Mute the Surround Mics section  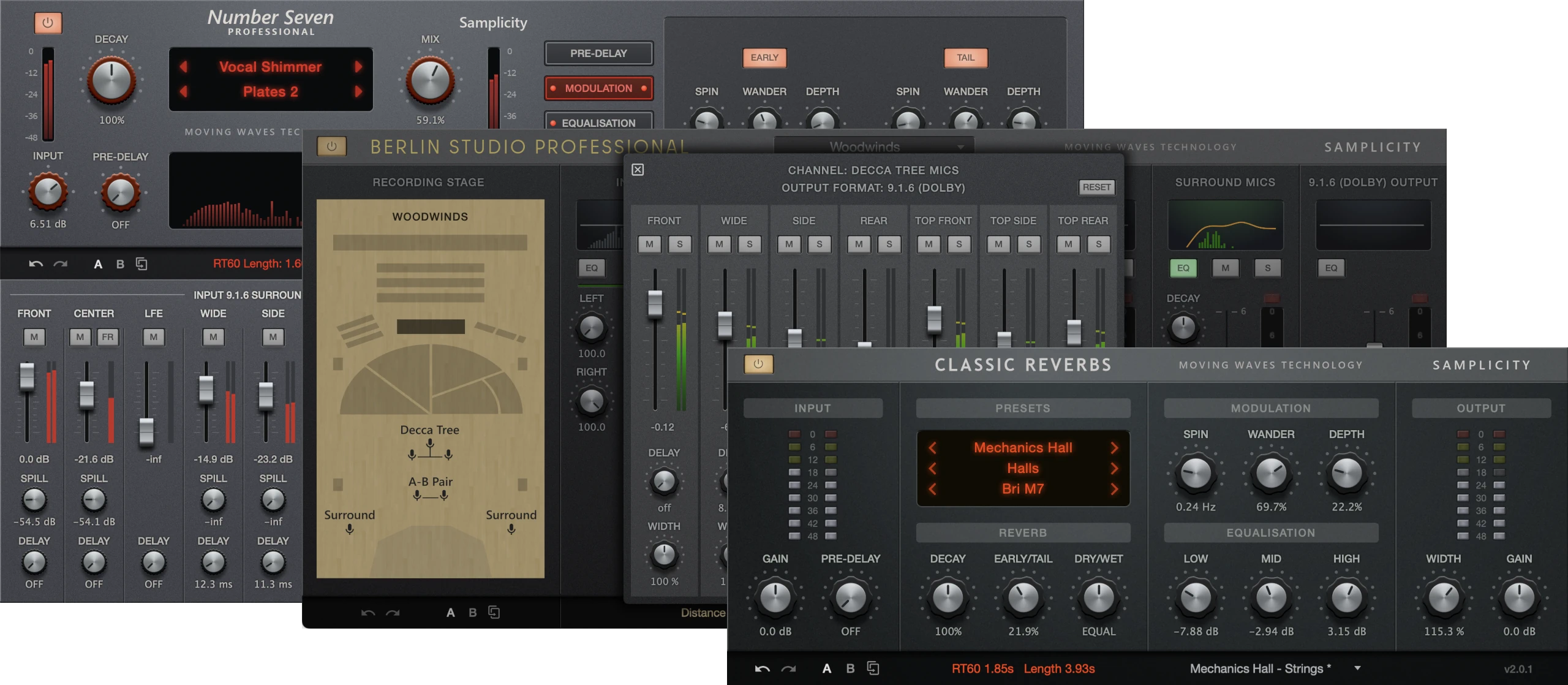[1225, 268]
